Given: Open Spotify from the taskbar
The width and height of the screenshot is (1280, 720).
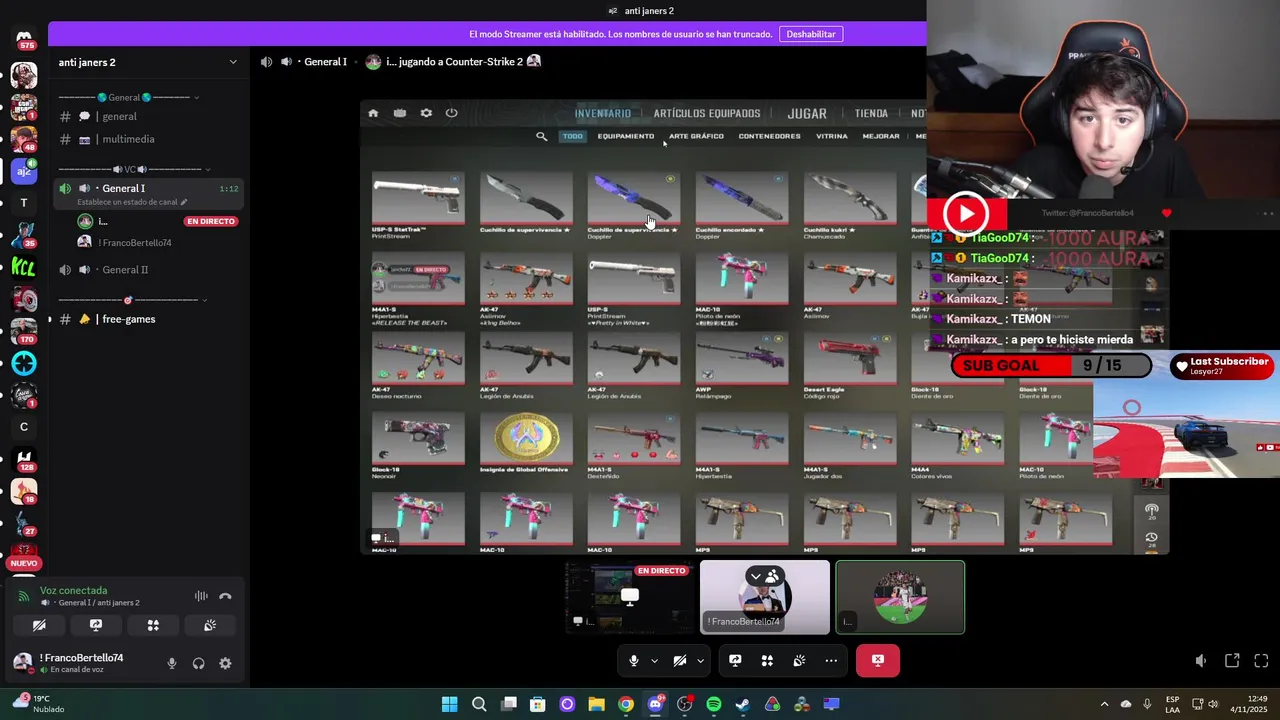Looking at the screenshot, I should click(713, 704).
